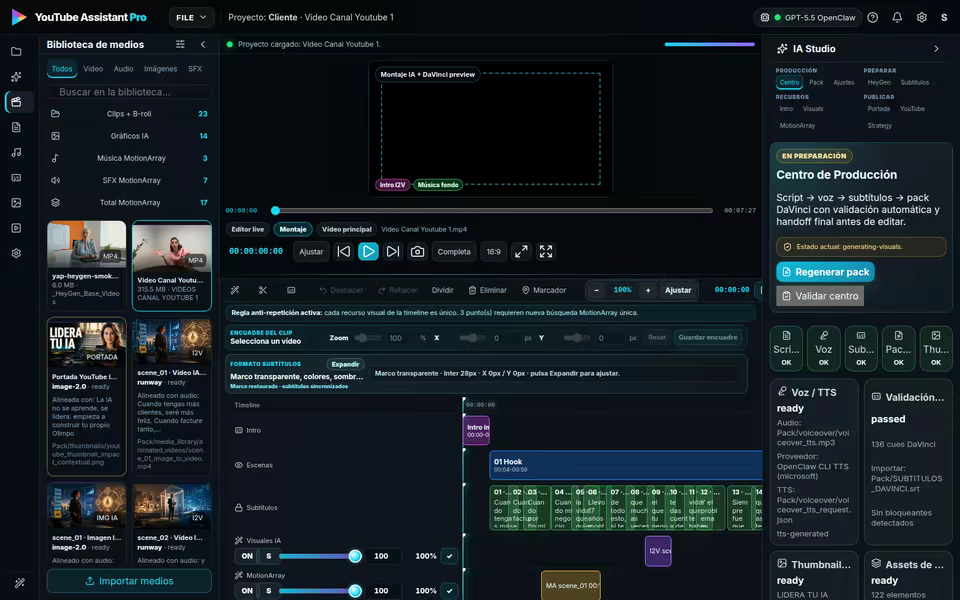Toggle MotionArray track ON button
The height and width of the screenshot is (600, 960).
[x=247, y=591]
